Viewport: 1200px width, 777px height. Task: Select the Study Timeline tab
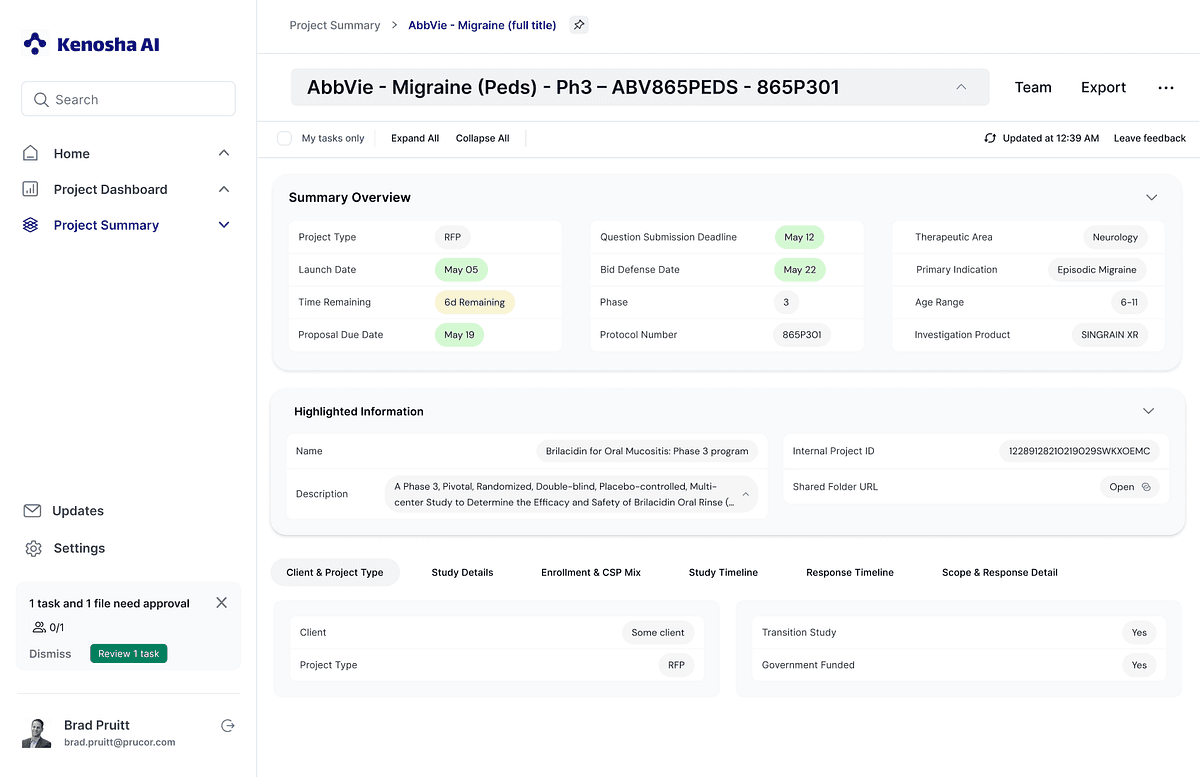tap(723, 572)
